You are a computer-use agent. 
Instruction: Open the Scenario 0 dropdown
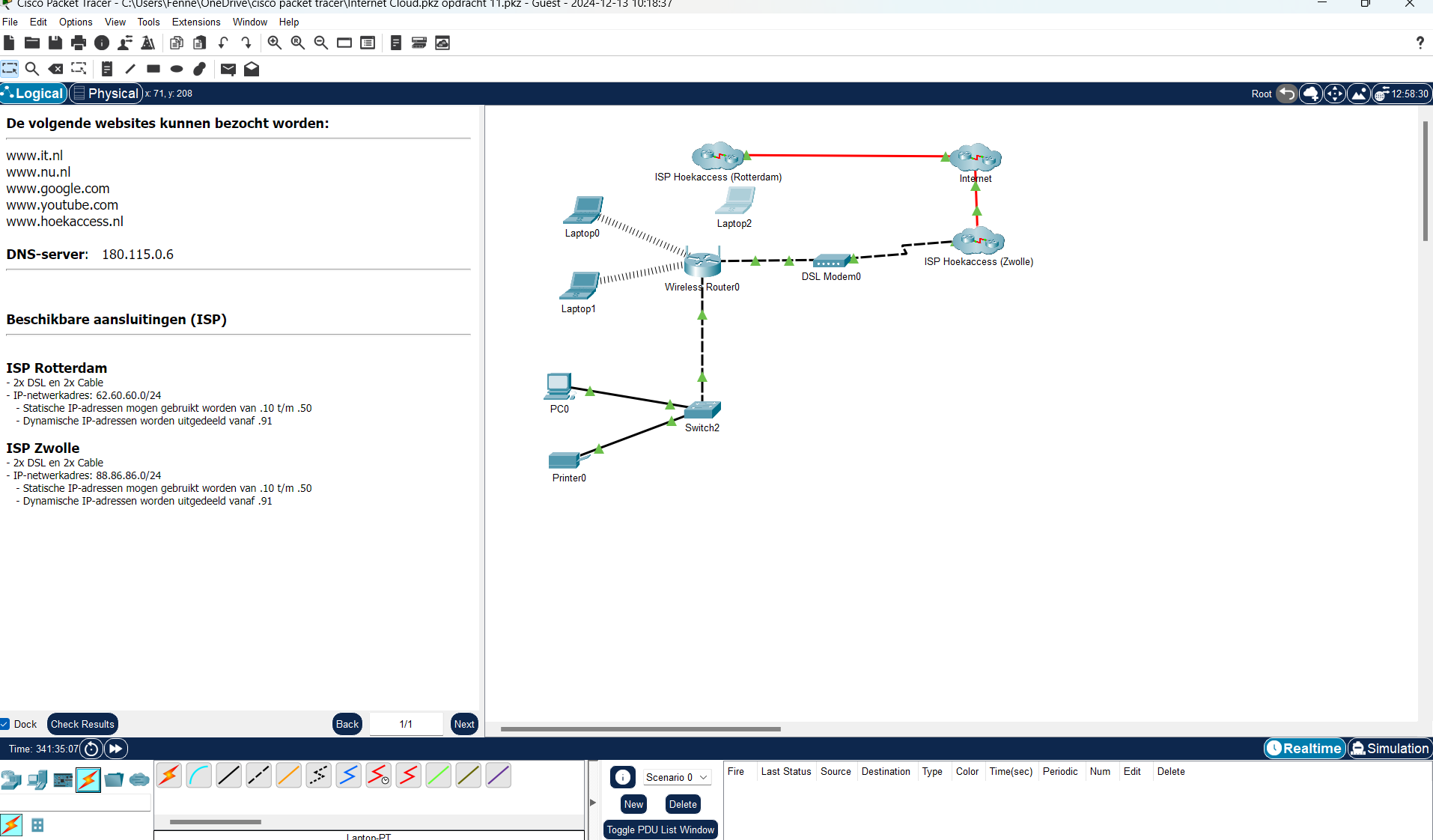676,777
